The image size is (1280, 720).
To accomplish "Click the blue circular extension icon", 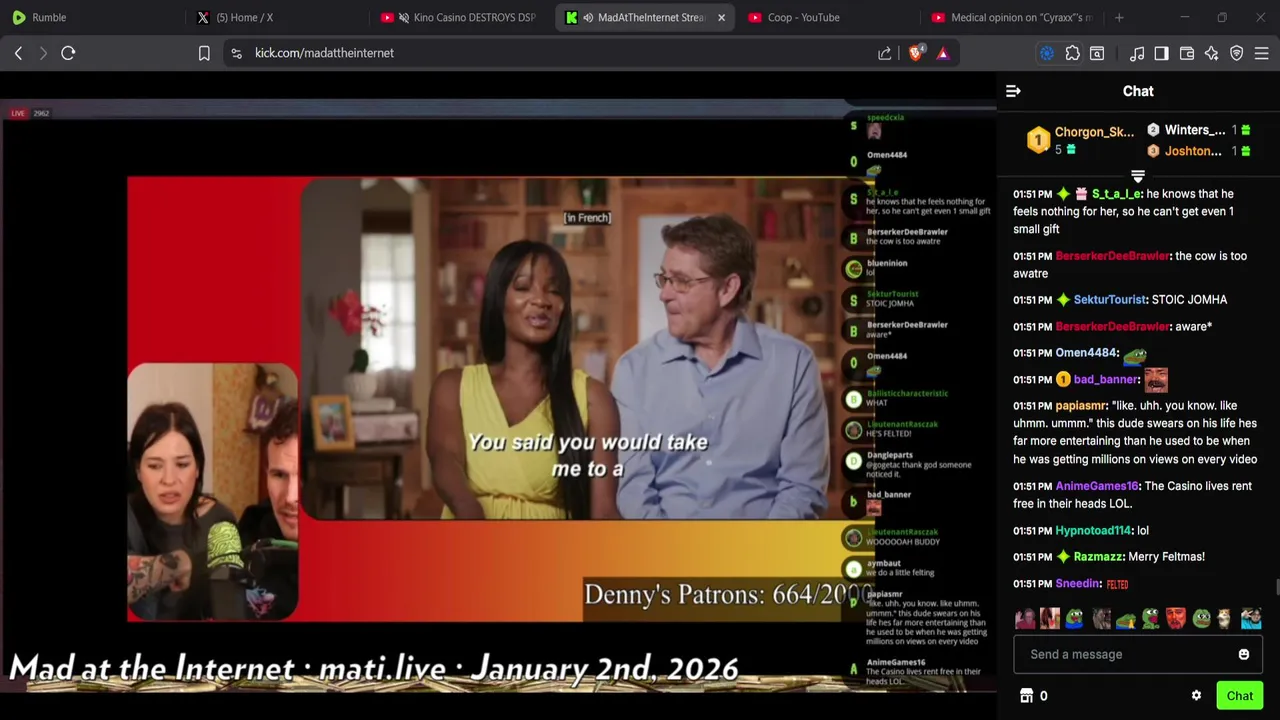I will click(x=1047, y=53).
